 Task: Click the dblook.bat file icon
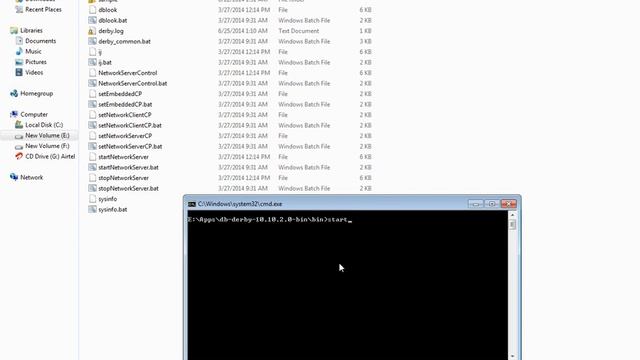pos(92,20)
